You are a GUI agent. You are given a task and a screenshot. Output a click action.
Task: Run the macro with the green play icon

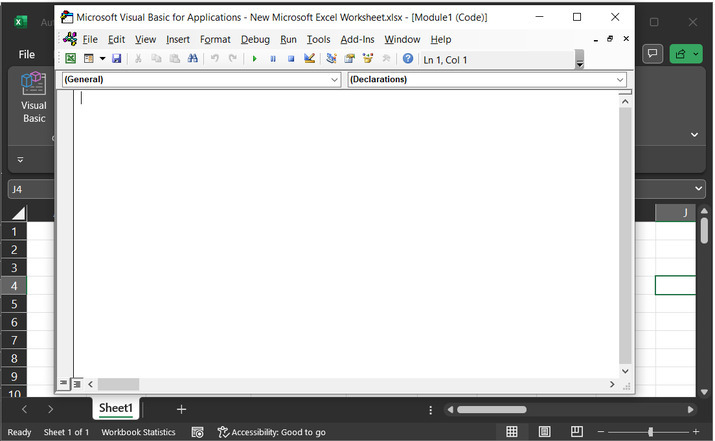(254, 58)
